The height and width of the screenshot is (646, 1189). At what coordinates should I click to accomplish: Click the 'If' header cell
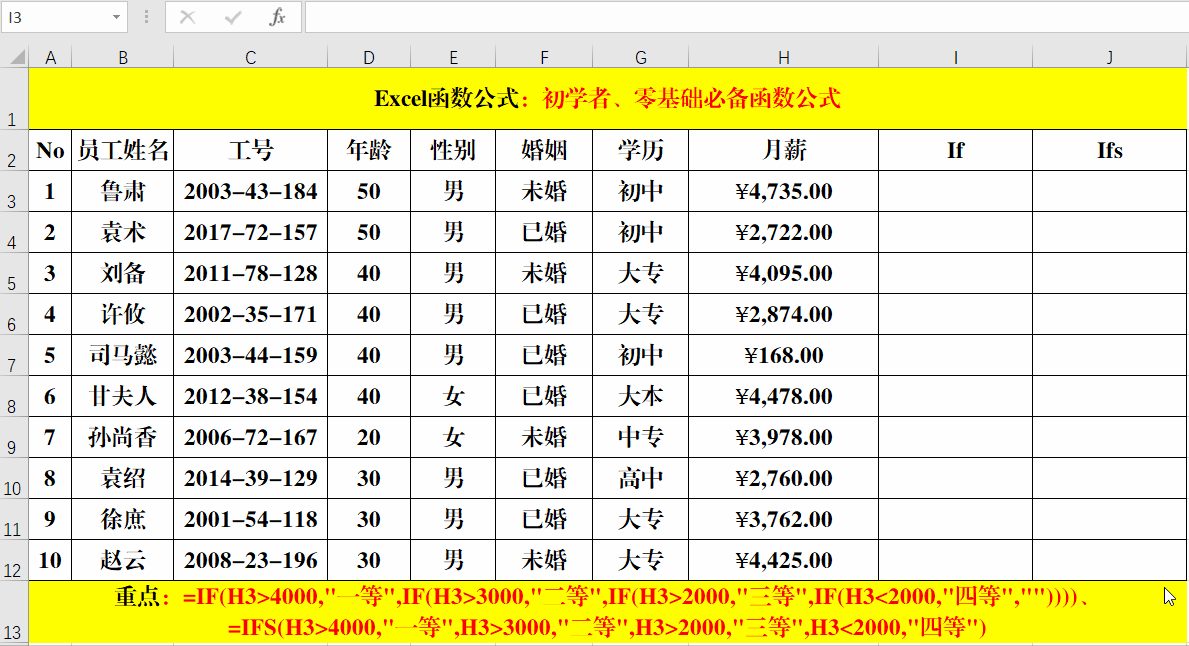click(x=955, y=150)
